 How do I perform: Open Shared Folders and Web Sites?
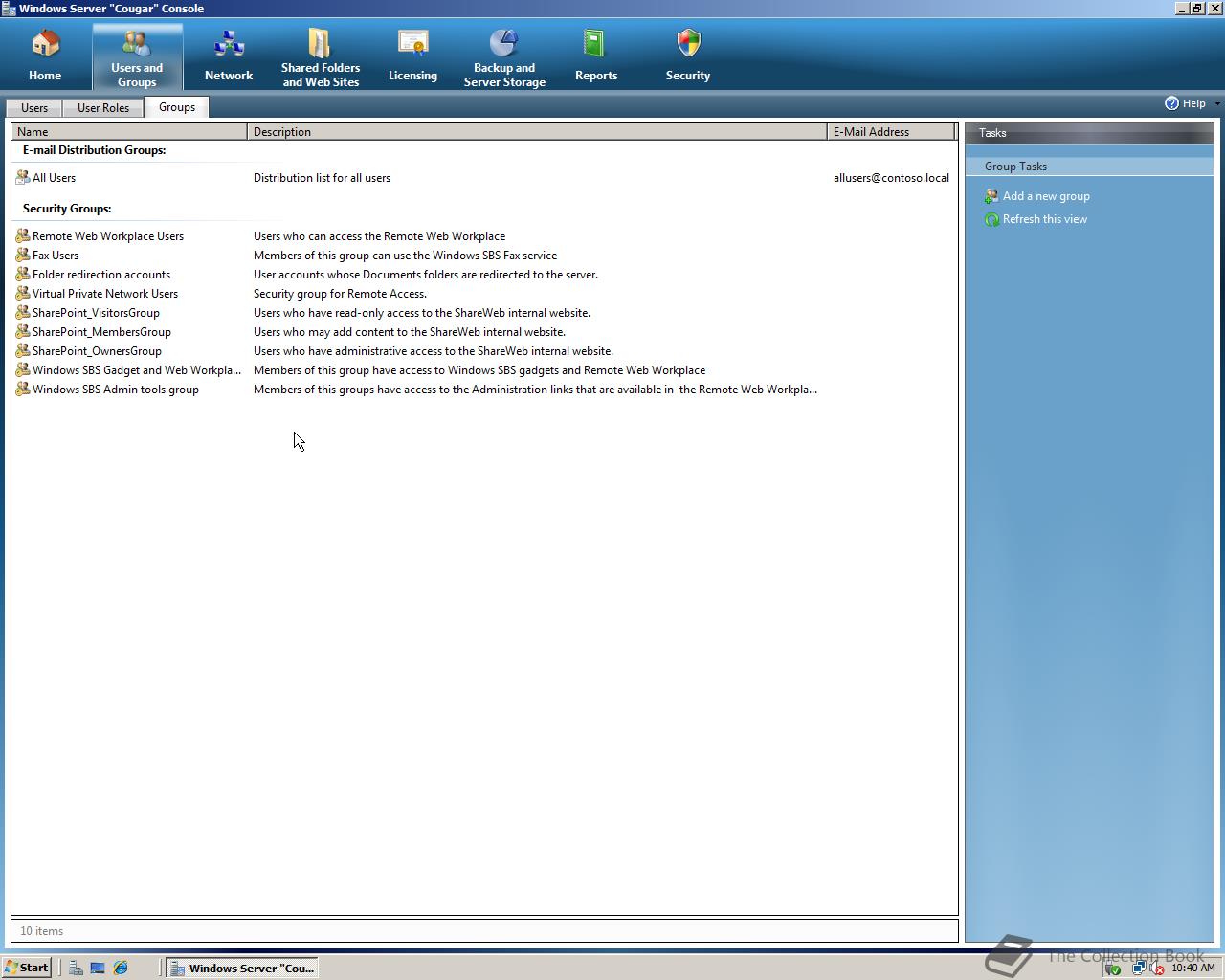pyautogui.click(x=321, y=56)
